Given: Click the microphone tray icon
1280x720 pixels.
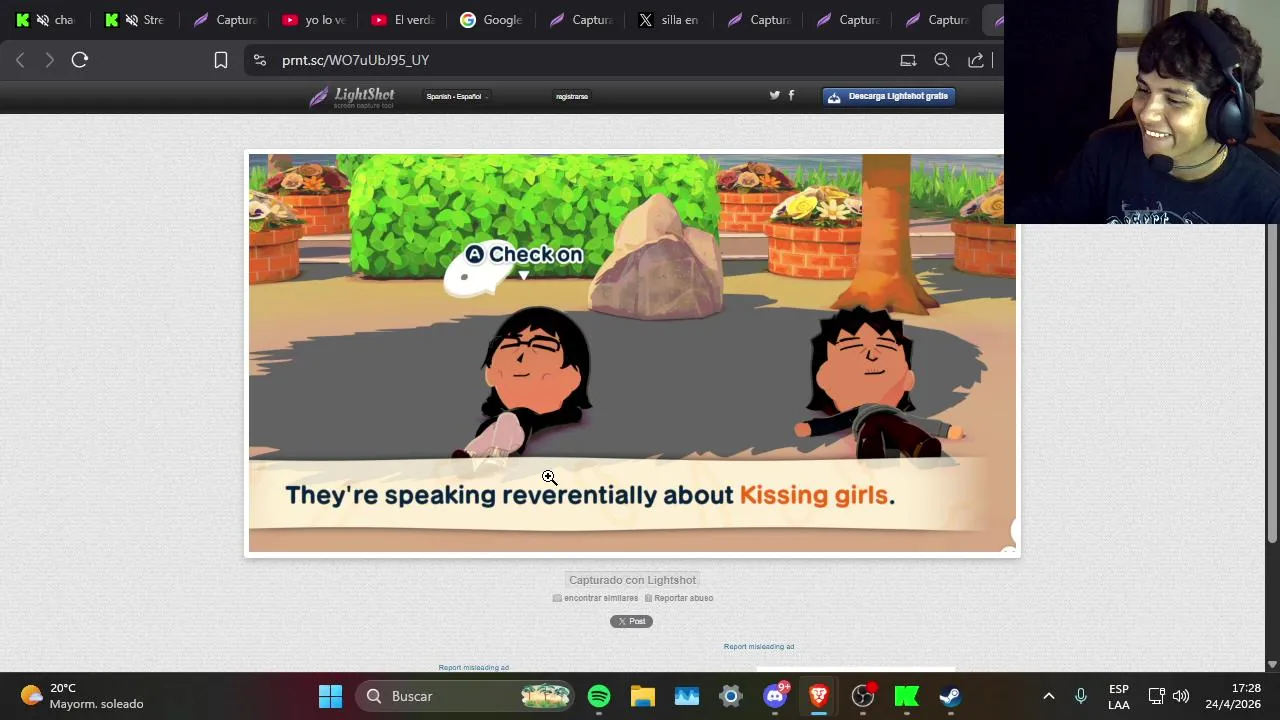Looking at the screenshot, I should pos(1080,696).
